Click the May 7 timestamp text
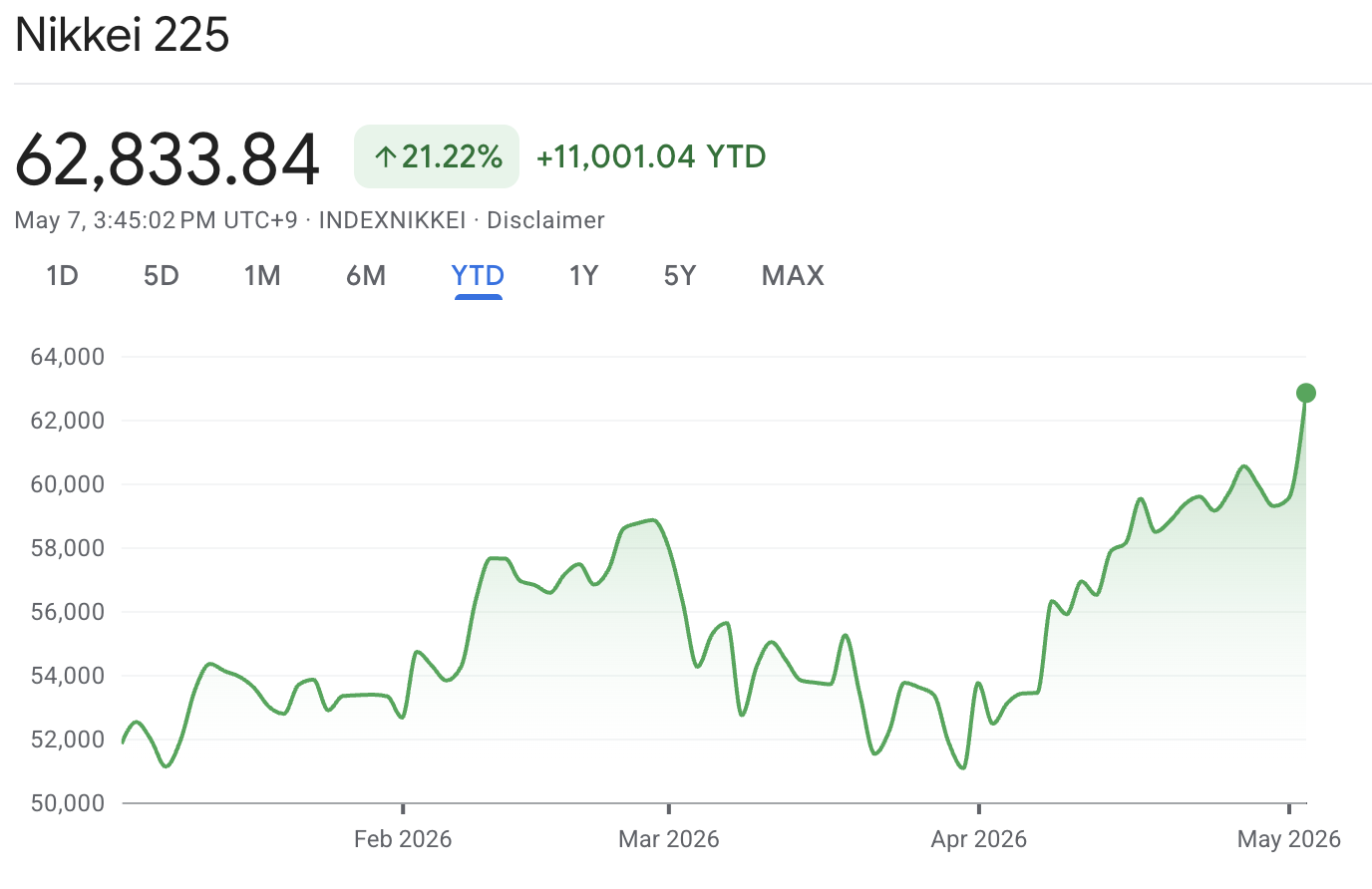This screenshot has height=889, width=1372. point(156,220)
